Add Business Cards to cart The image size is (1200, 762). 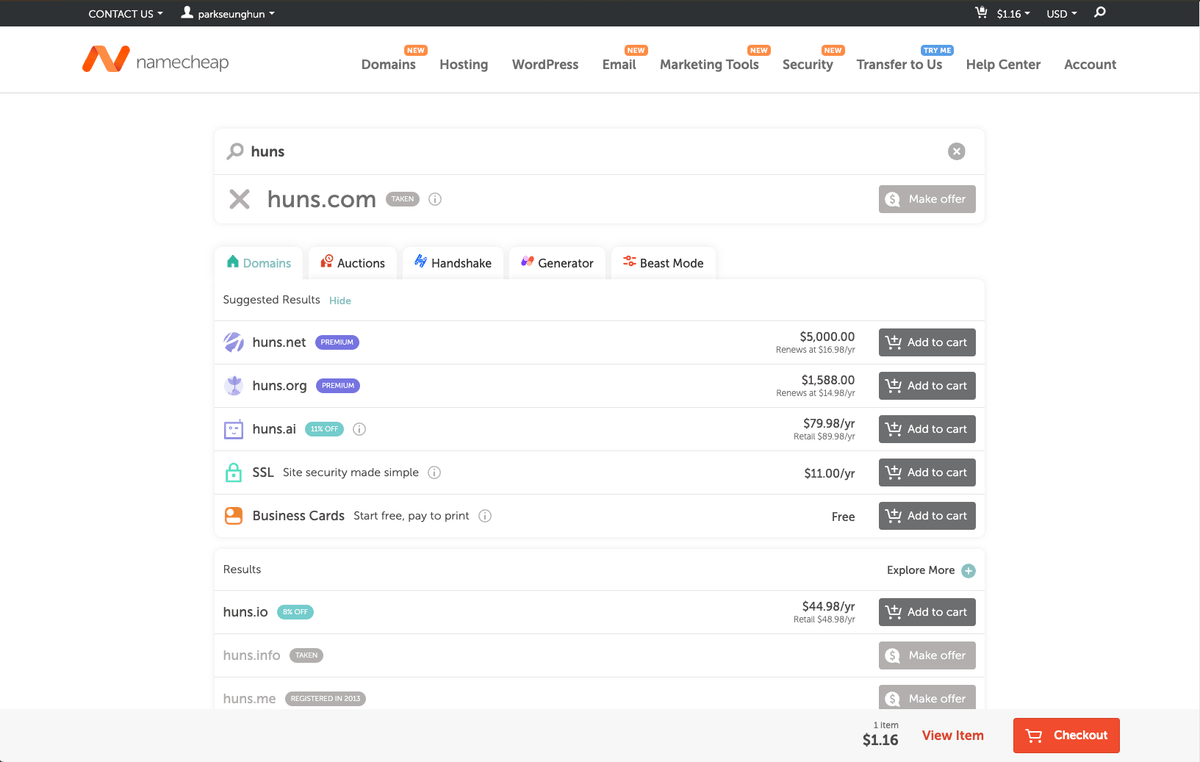click(927, 516)
